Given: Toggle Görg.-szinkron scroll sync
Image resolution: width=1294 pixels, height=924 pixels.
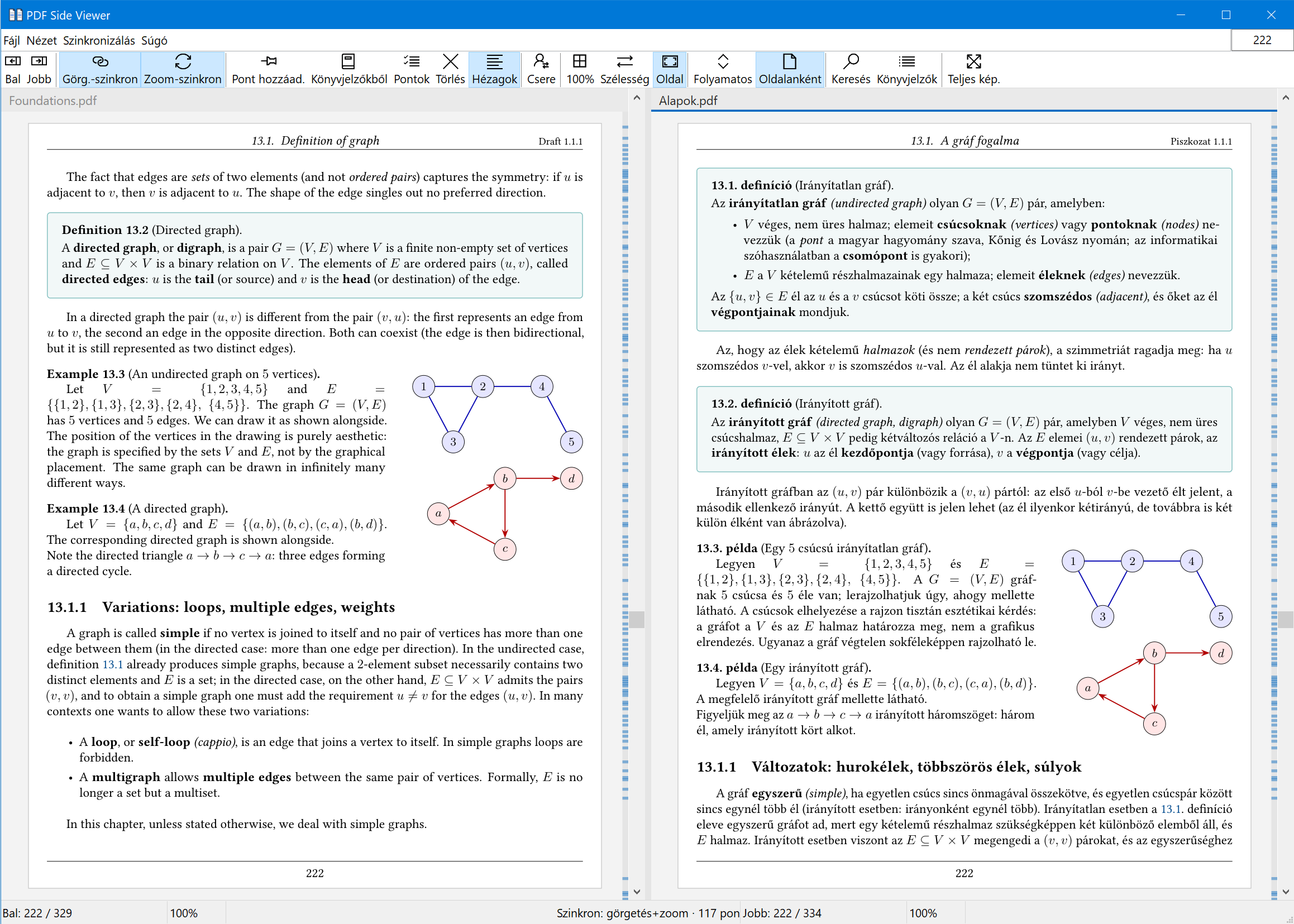Looking at the screenshot, I should (99, 69).
